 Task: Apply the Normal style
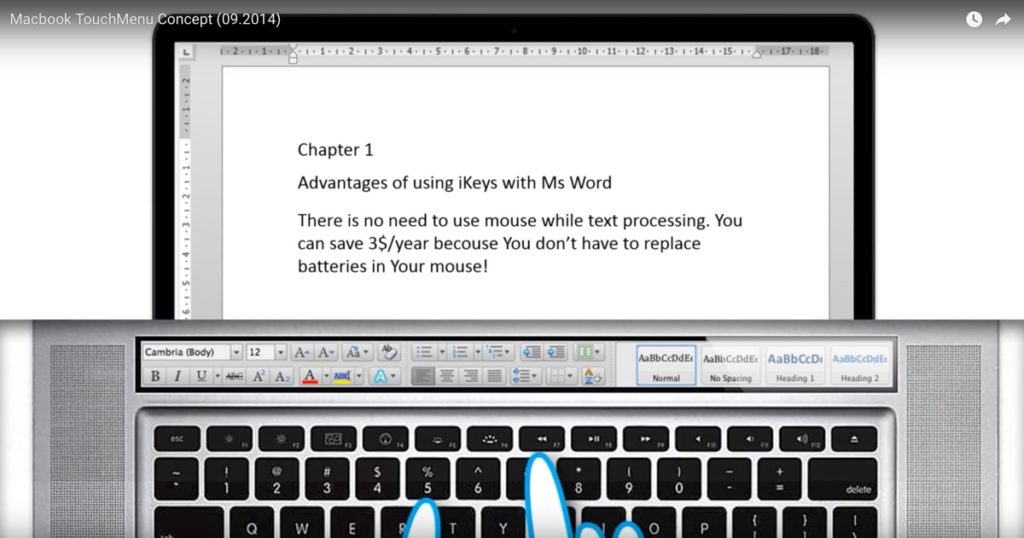666,365
